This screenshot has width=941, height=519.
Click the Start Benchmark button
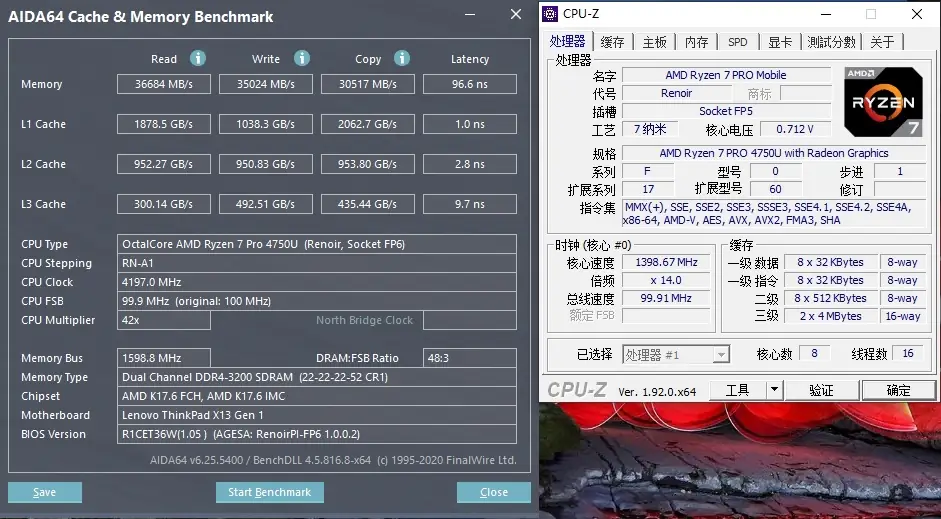(269, 492)
